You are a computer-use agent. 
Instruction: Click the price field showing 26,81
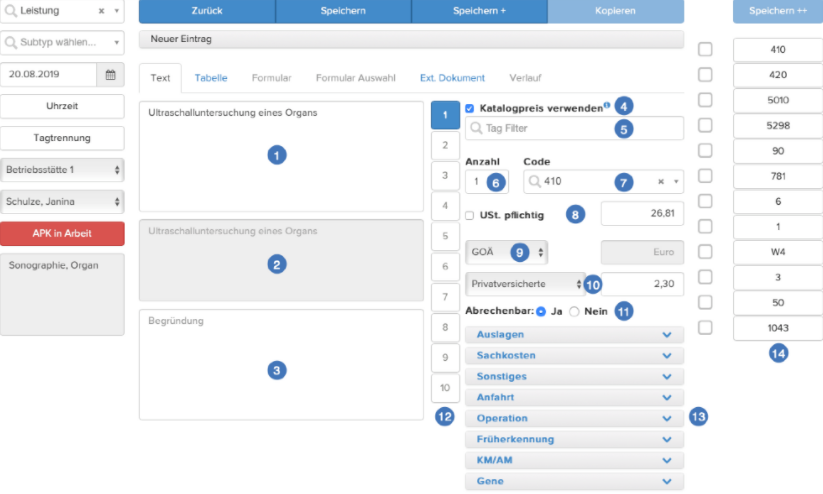[x=642, y=214]
